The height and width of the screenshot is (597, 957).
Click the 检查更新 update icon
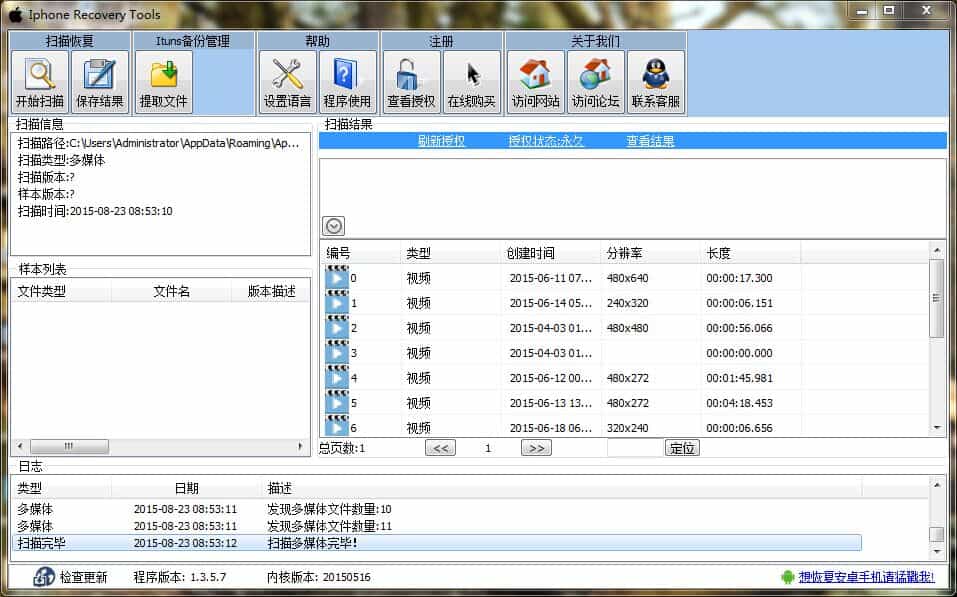pos(44,576)
